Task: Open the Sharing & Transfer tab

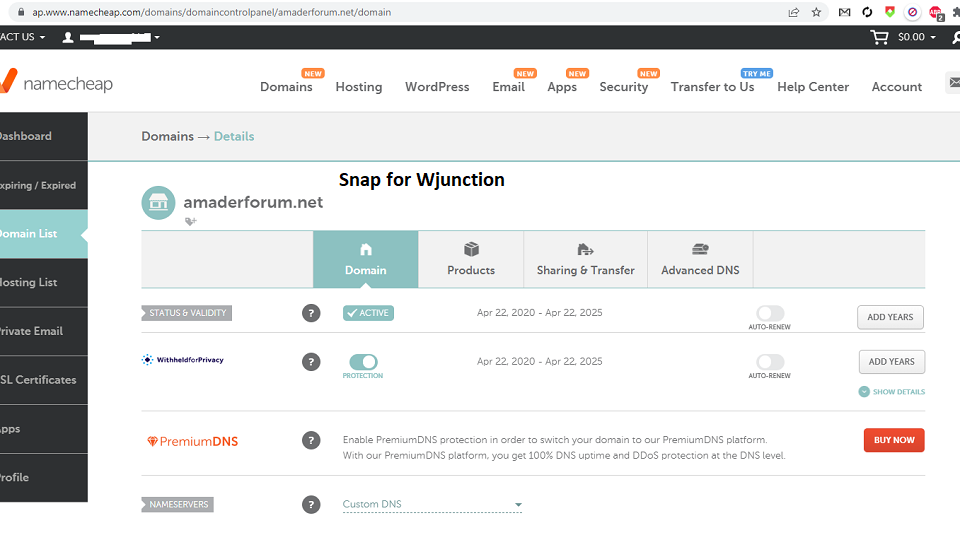Action: pos(585,260)
